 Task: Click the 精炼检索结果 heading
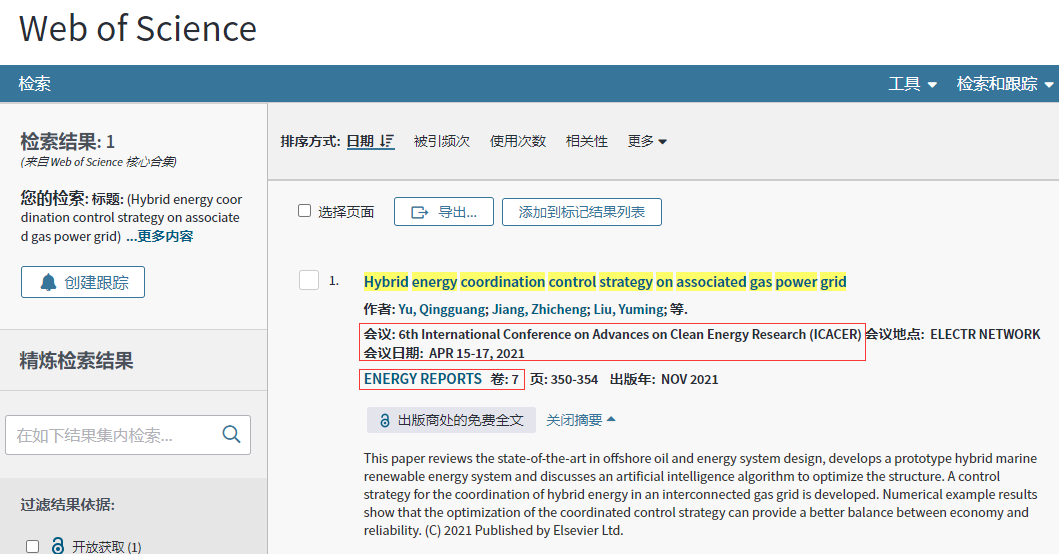click(76, 361)
